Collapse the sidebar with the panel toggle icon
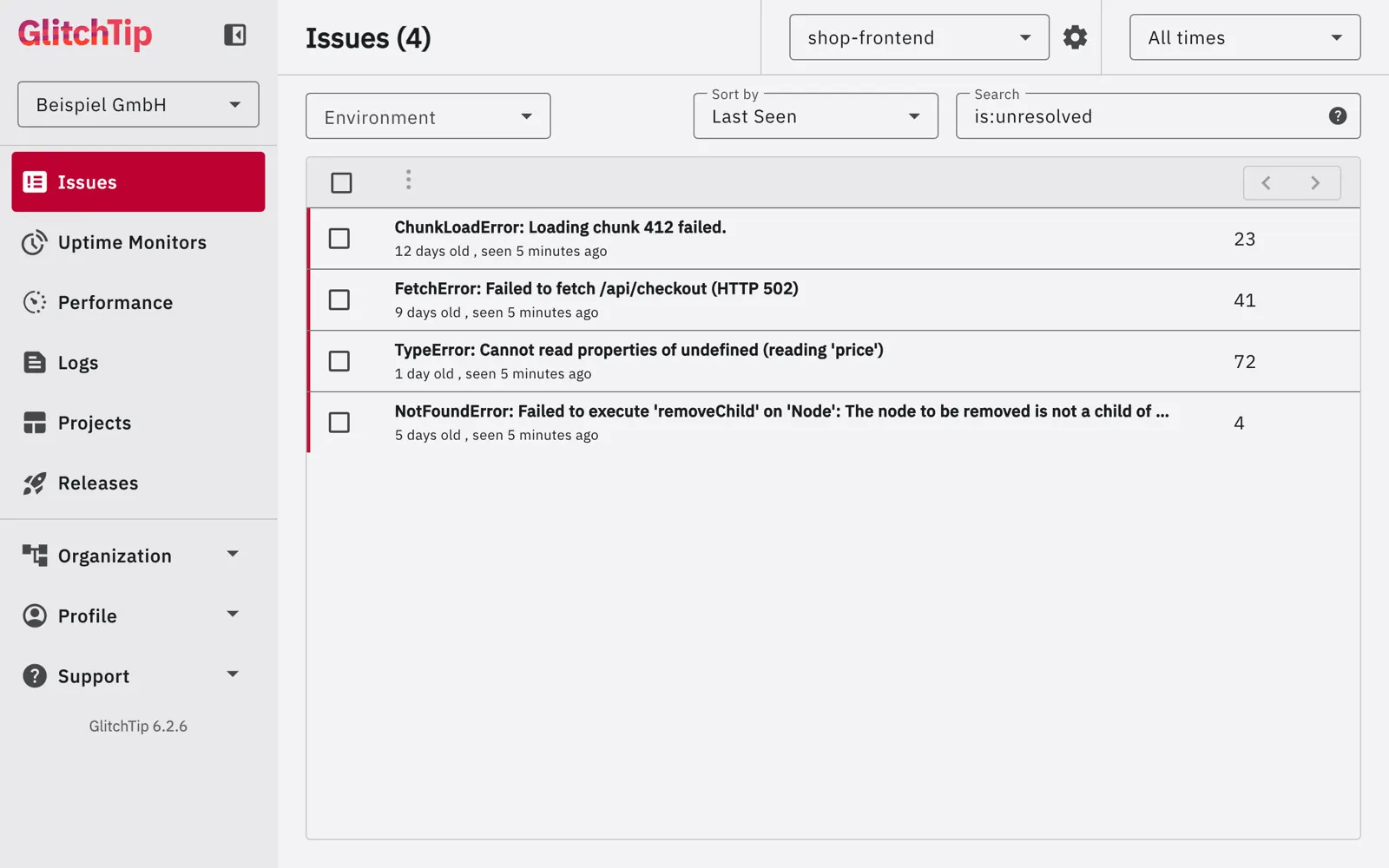The width and height of the screenshot is (1389, 868). click(234, 35)
